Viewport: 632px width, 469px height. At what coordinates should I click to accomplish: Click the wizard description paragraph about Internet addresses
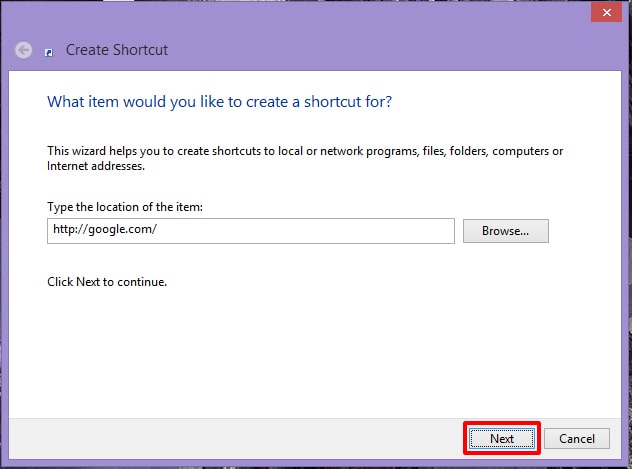tap(305, 158)
